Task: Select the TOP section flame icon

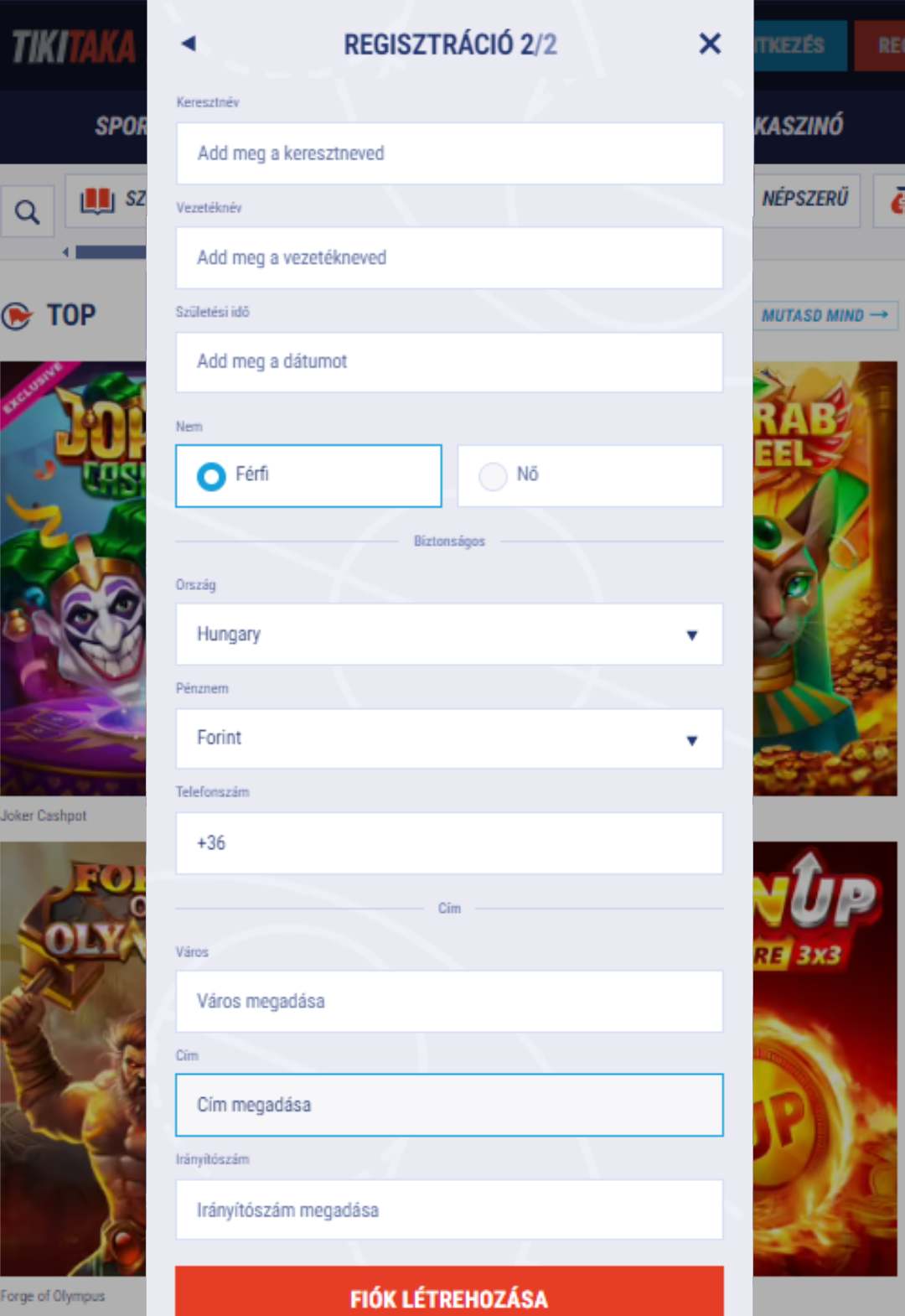Action: pos(17,316)
